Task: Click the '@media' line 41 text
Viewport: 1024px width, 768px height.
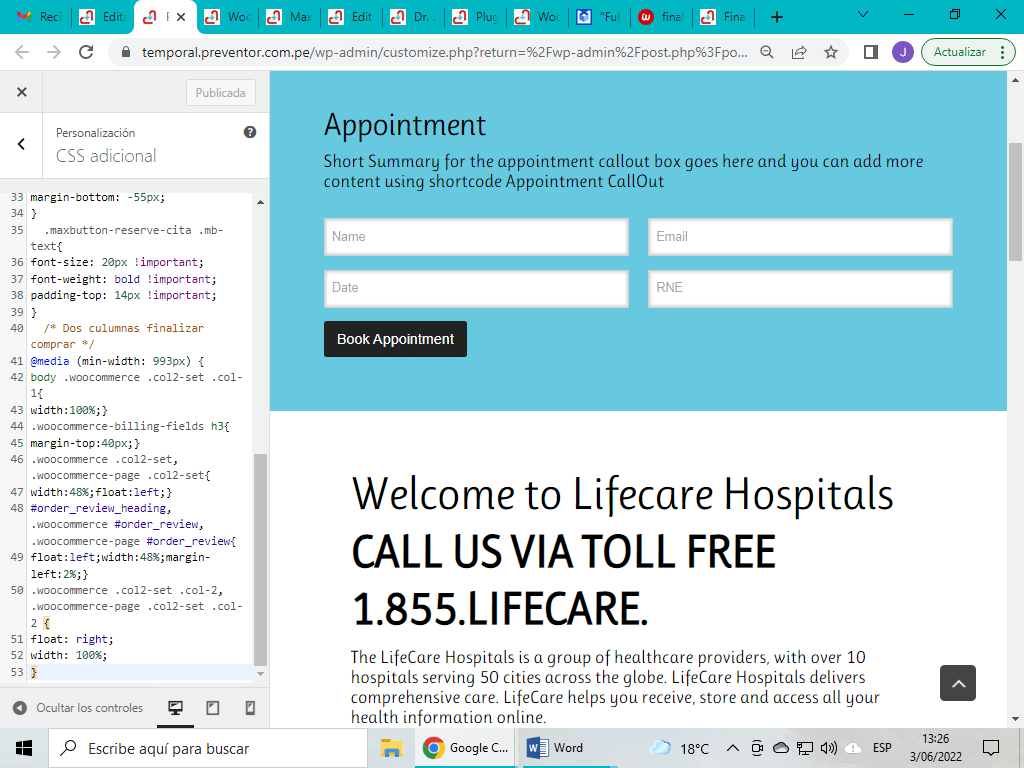Action: pos(50,361)
